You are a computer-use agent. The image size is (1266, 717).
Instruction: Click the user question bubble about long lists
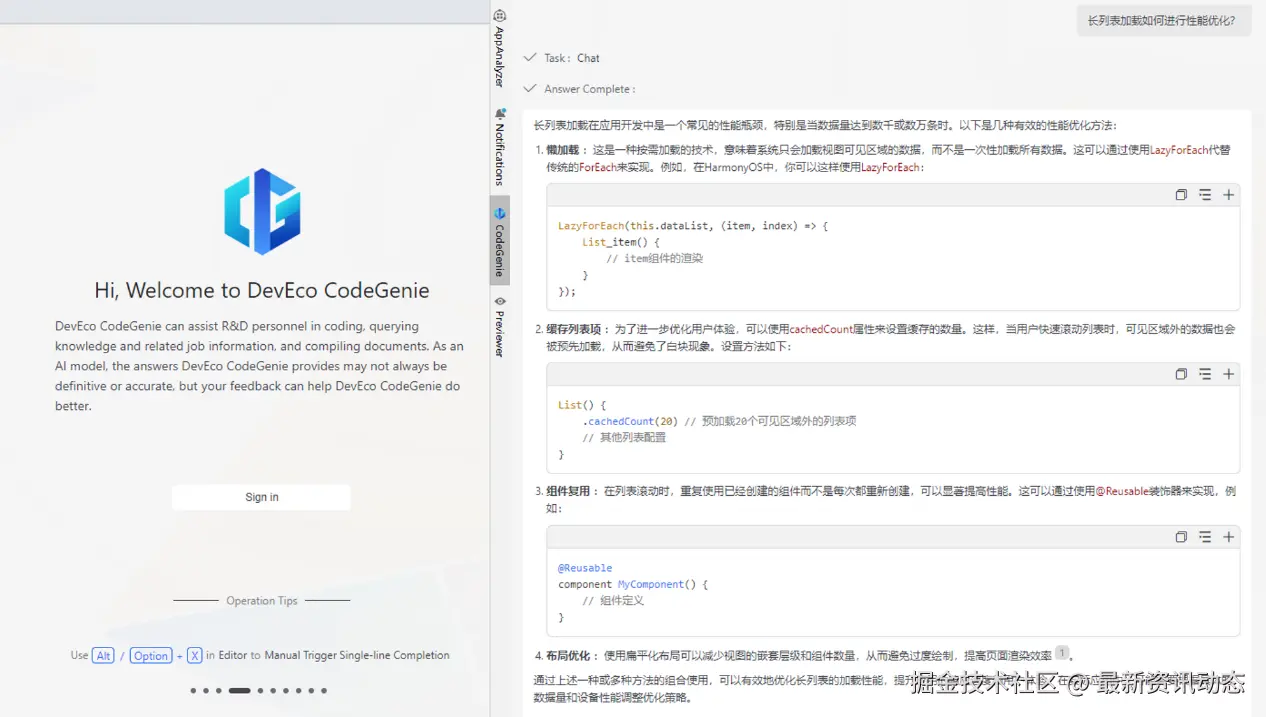(1164, 20)
